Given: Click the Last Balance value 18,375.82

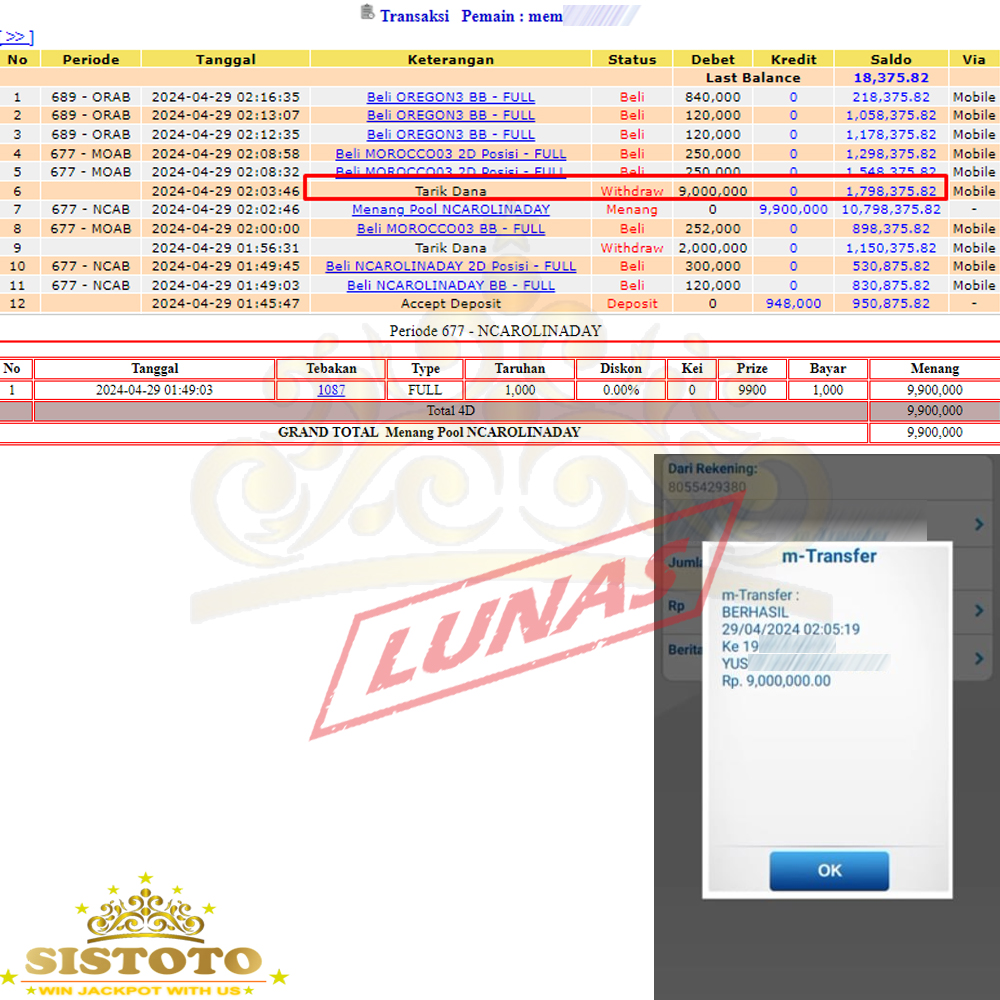Looking at the screenshot, I should (x=890, y=78).
